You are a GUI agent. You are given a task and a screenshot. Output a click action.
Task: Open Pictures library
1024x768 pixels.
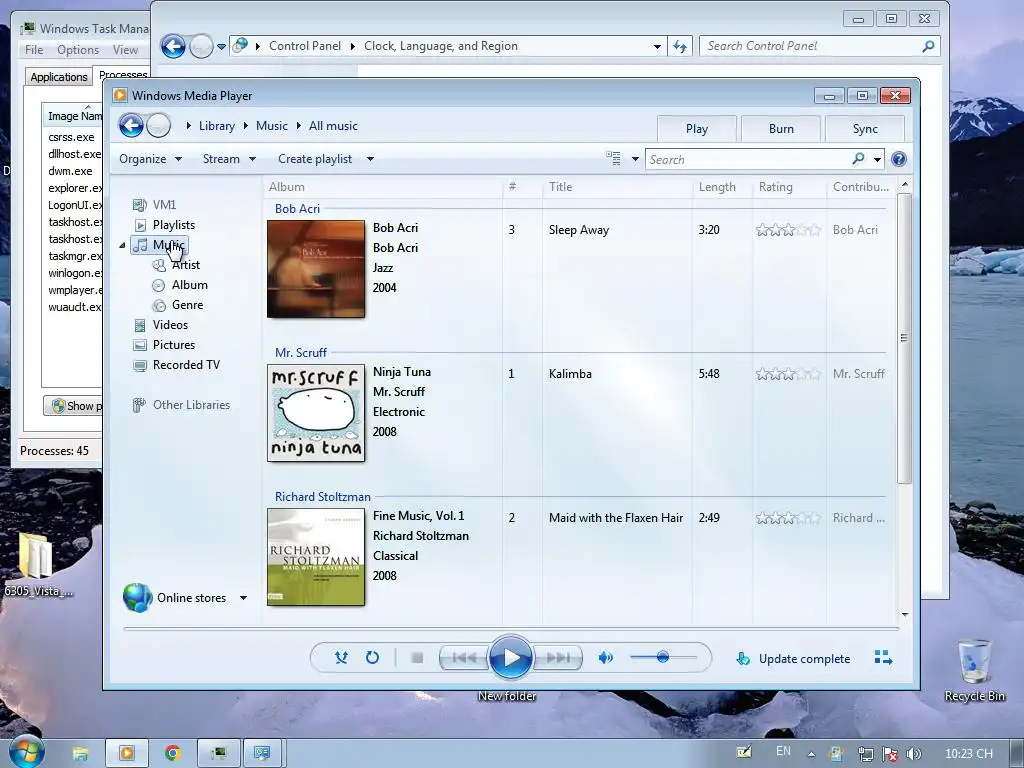[174, 345]
